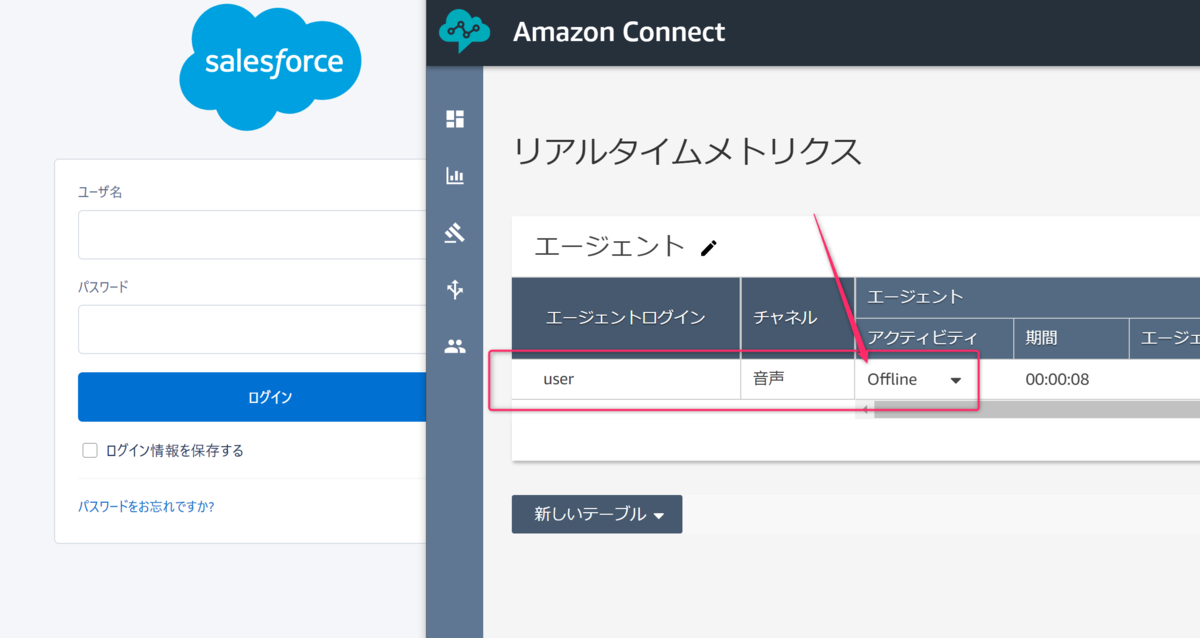Click the horizontal scrollbar of the agent table
The width and height of the screenshot is (1200, 638).
[1037, 409]
